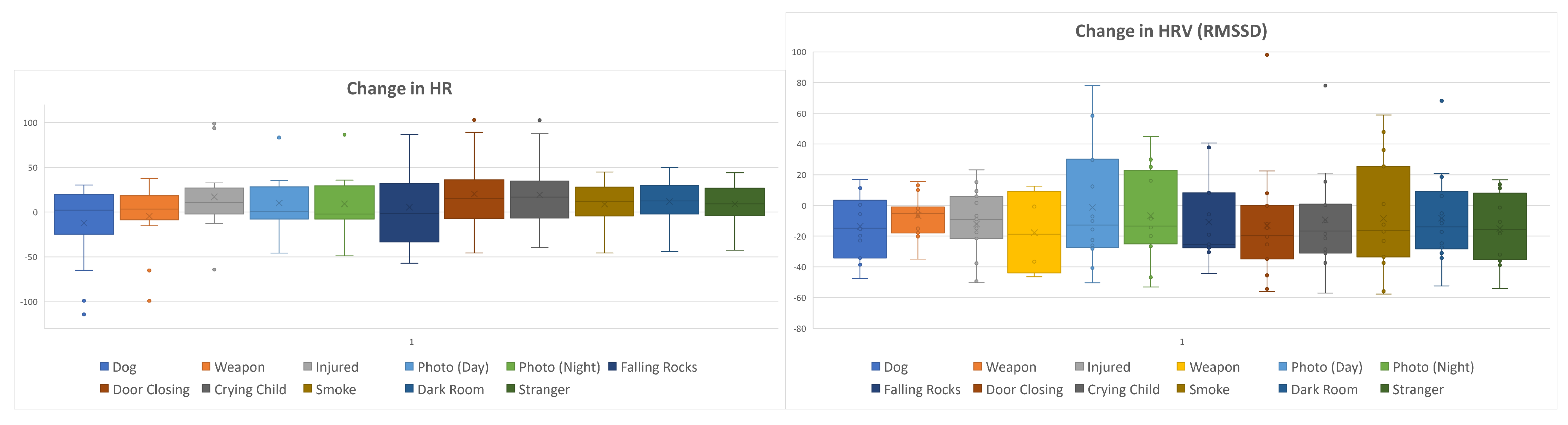Image resolution: width=1568 pixels, height=425 pixels.
Task: Click Photo (Night) legend label in HR chart
Action: (559, 367)
